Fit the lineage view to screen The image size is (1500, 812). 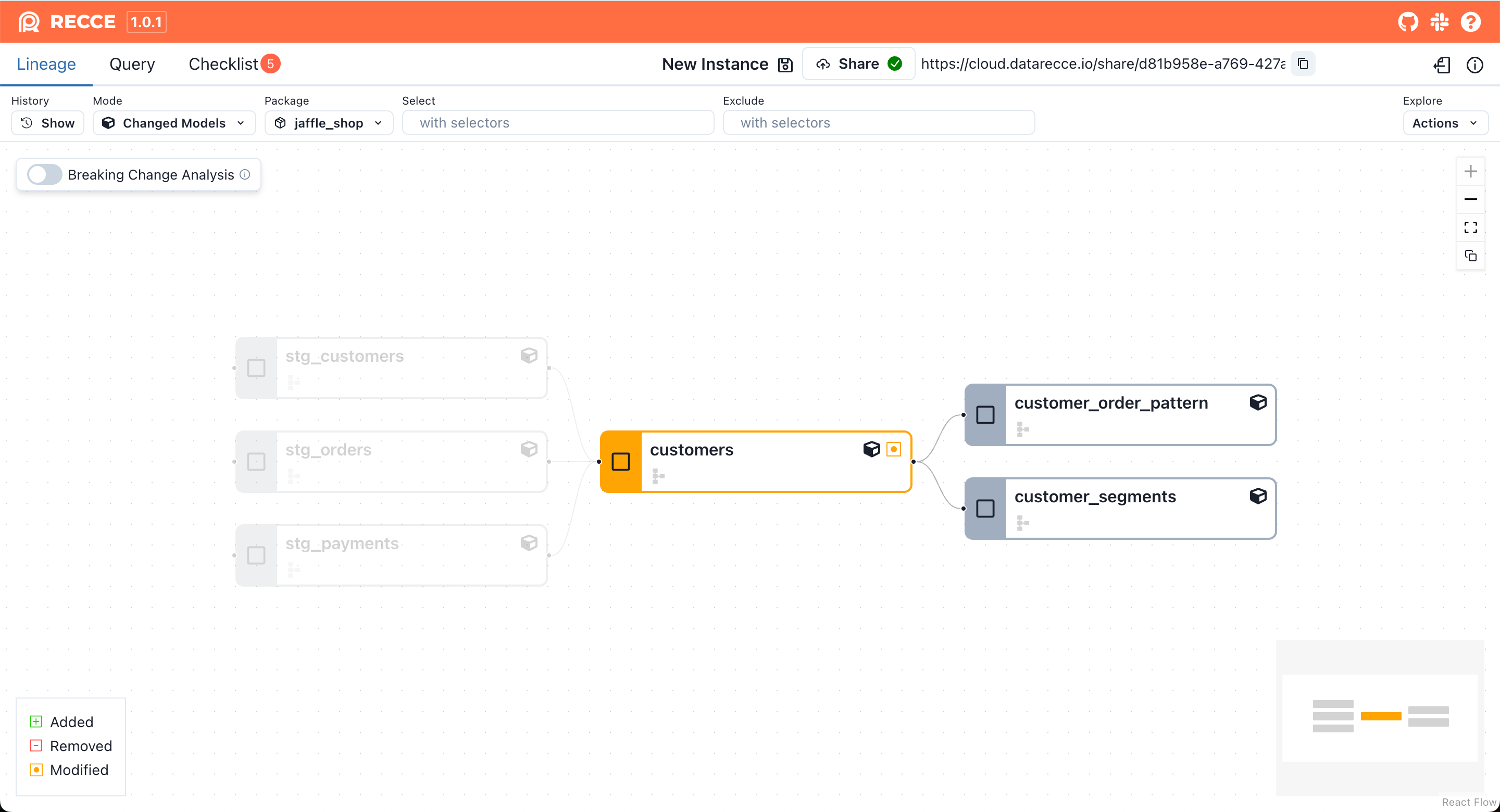[x=1470, y=227]
